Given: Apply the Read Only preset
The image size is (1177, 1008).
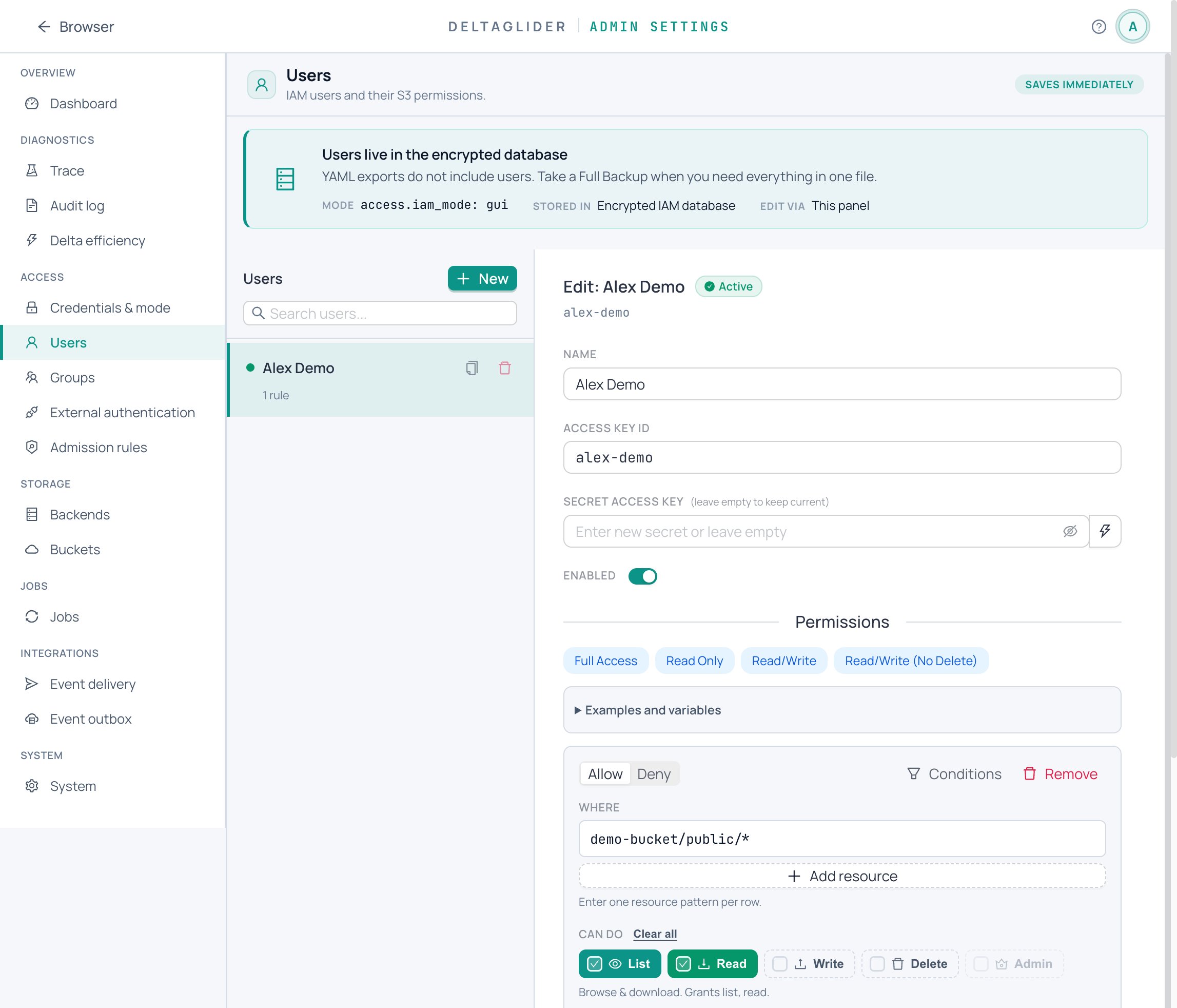Looking at the screenshot, I should pyautogui.click(x=694, y=661).
